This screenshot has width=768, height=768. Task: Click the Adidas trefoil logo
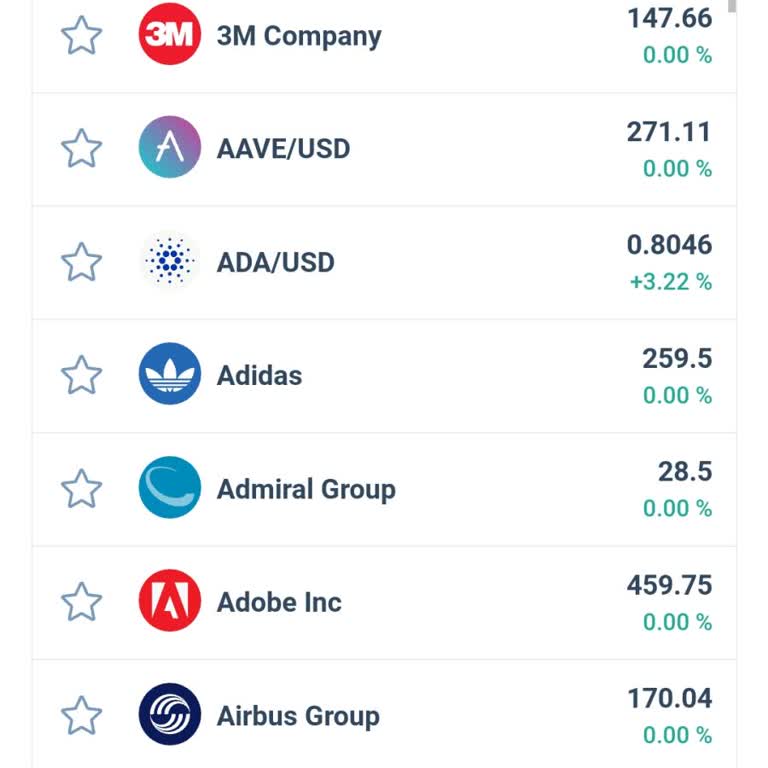point(169,375)
